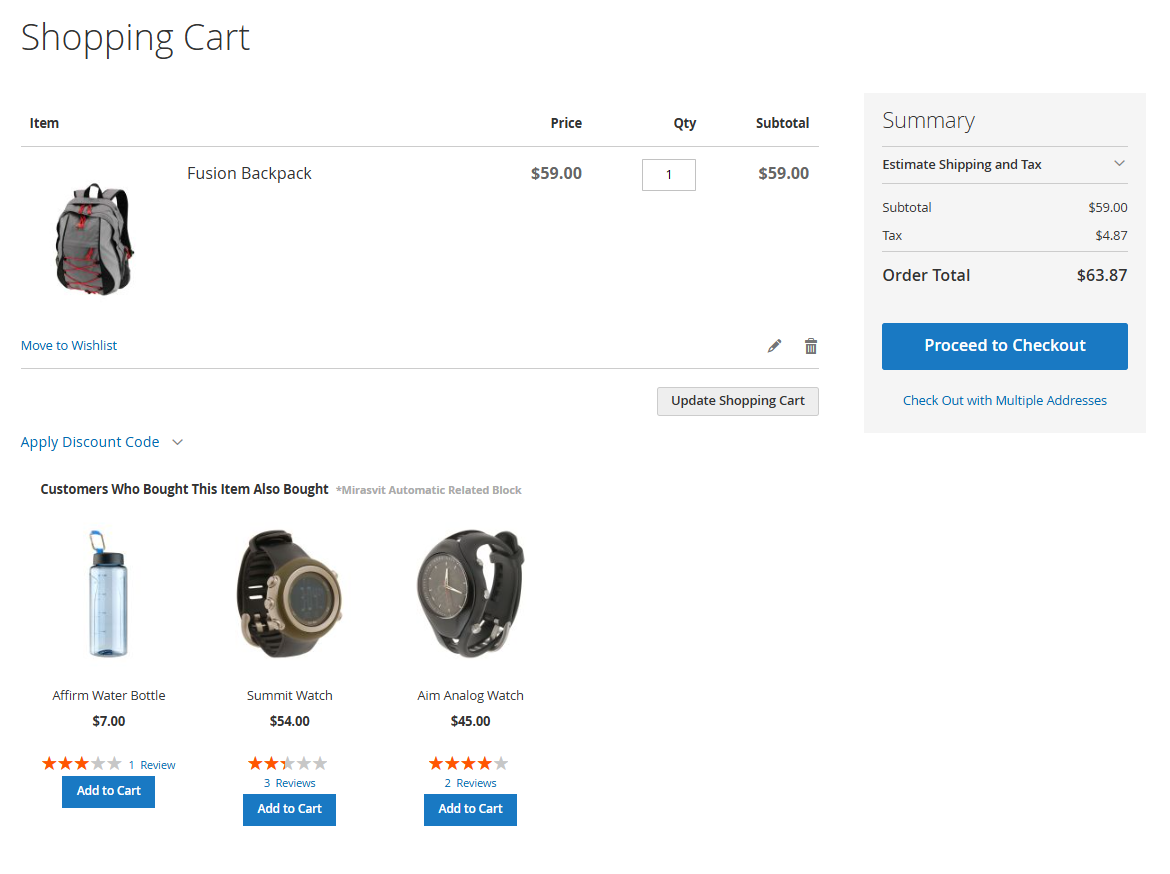Click the star rating of Affirm Water Bottle

coord(81,762)
